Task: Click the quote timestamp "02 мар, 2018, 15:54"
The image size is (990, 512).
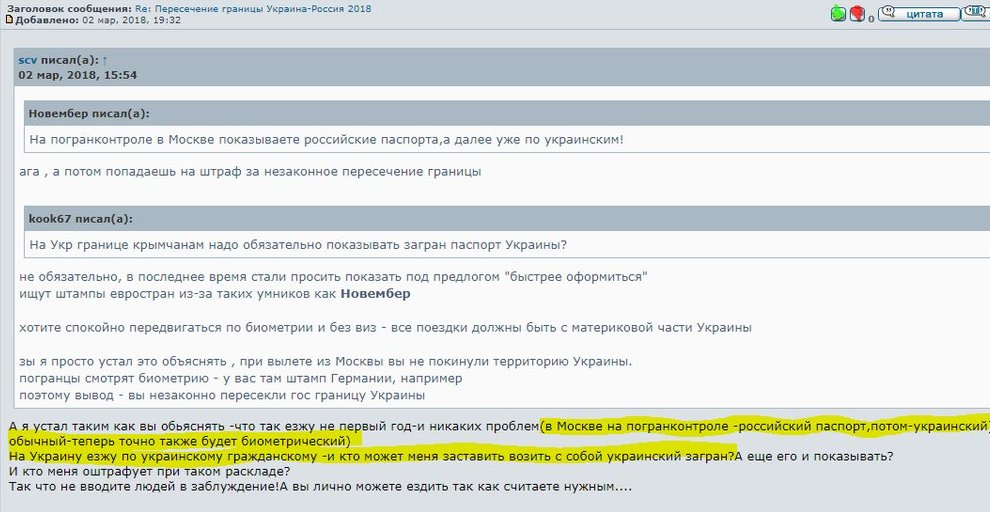Action: [78, 75]
